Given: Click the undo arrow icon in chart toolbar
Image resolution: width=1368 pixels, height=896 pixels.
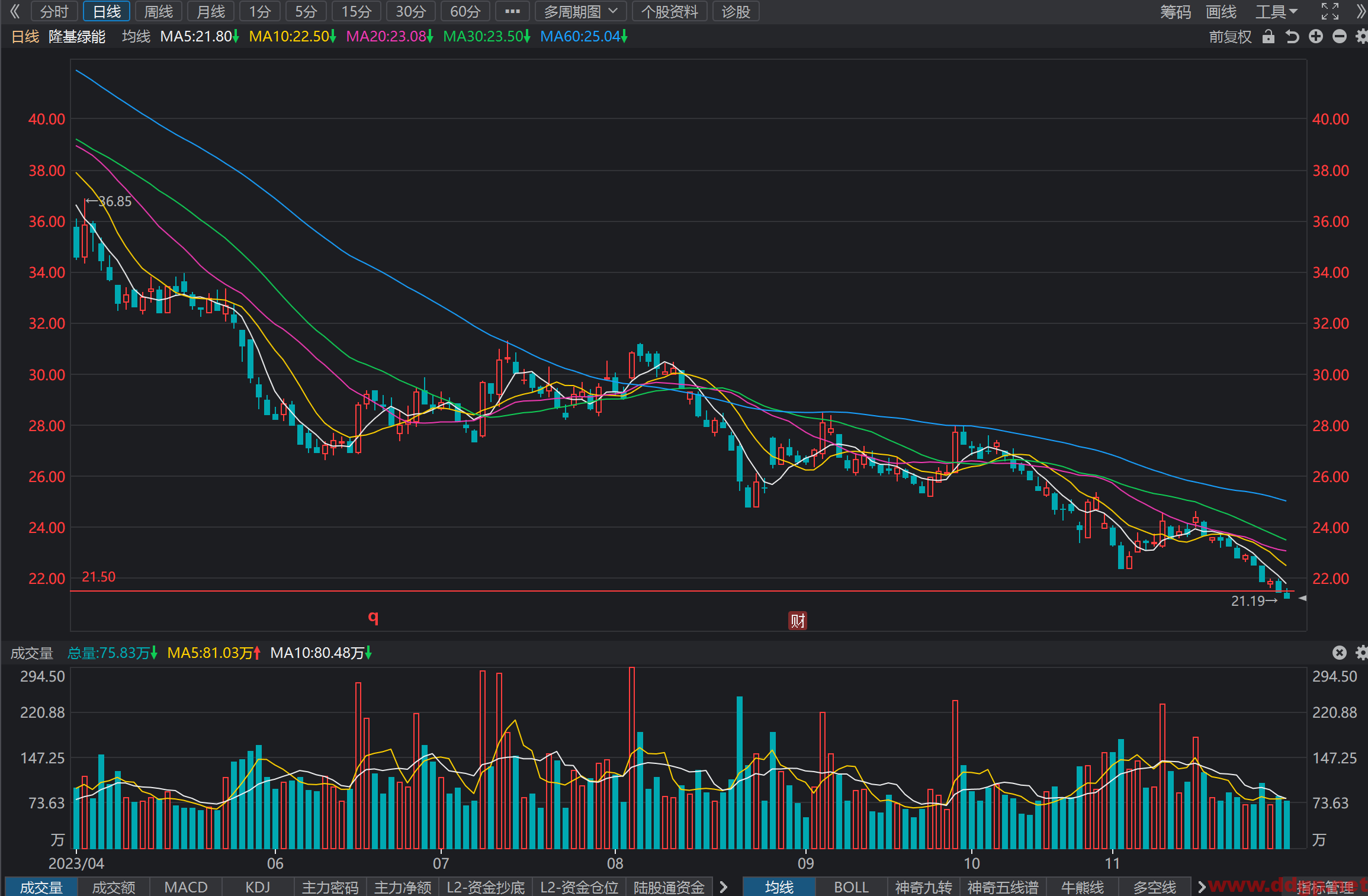Looking at the screenshot, I should tap(1292, 37).
